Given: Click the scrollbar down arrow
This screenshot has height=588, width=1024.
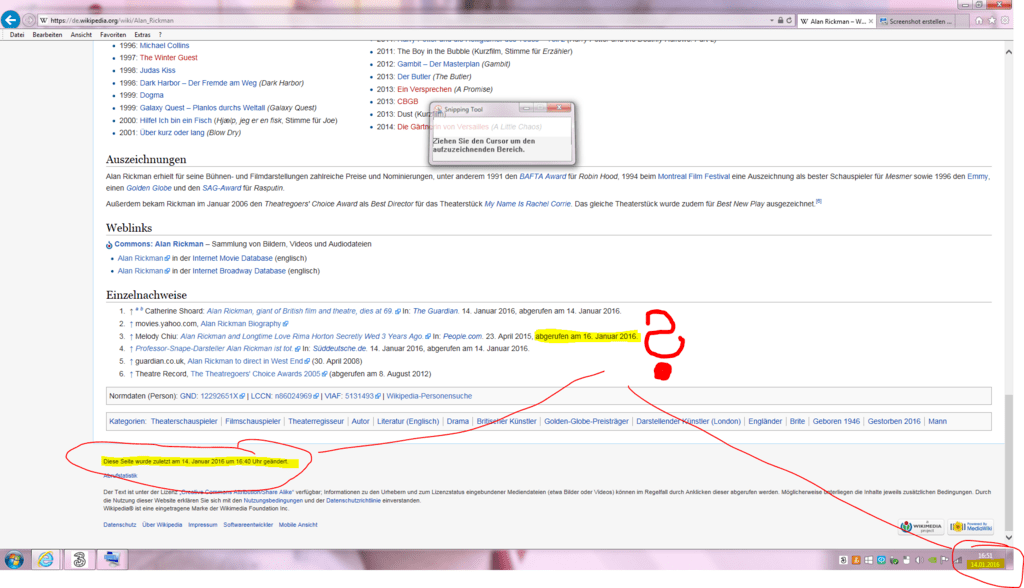Looking at the screenshot, I should [1009, 538].
